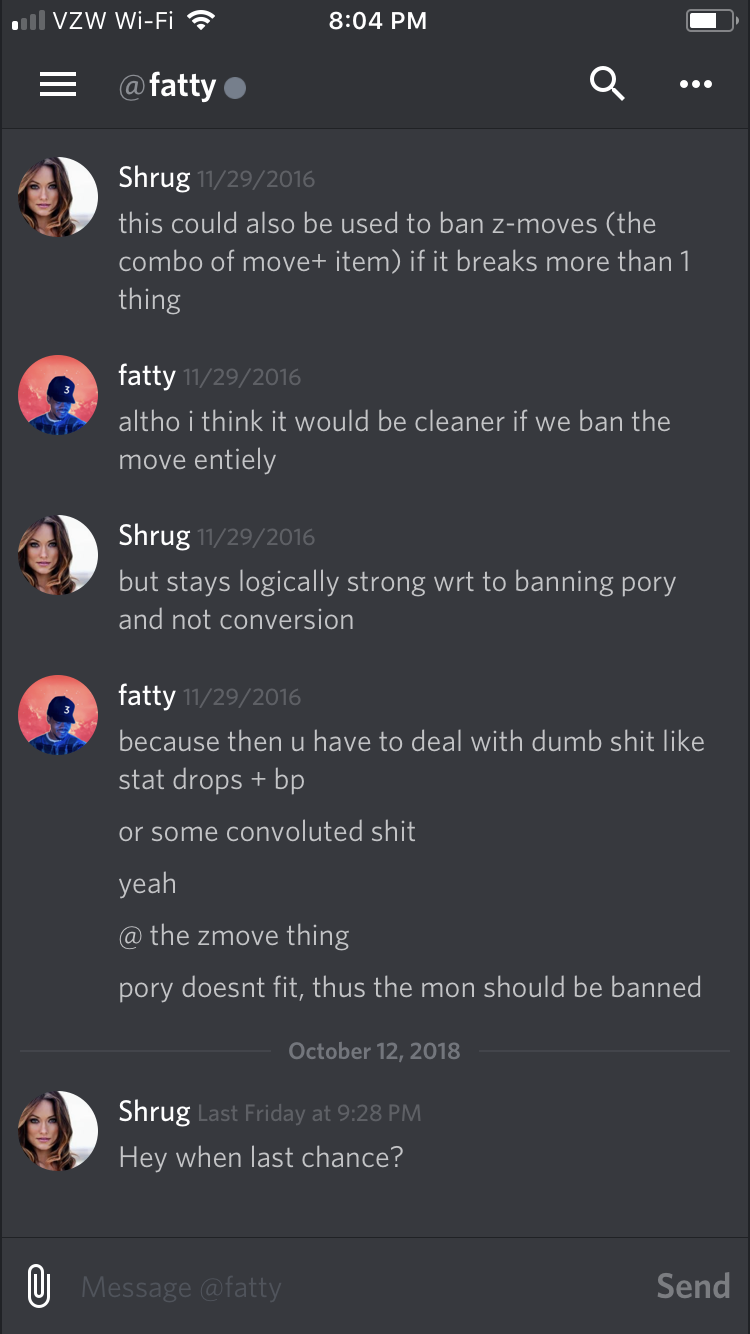Tap the Wi-Fi signal icon
Screen dimensions: 750x1334
pyautogui.click(x=202, y=20)
